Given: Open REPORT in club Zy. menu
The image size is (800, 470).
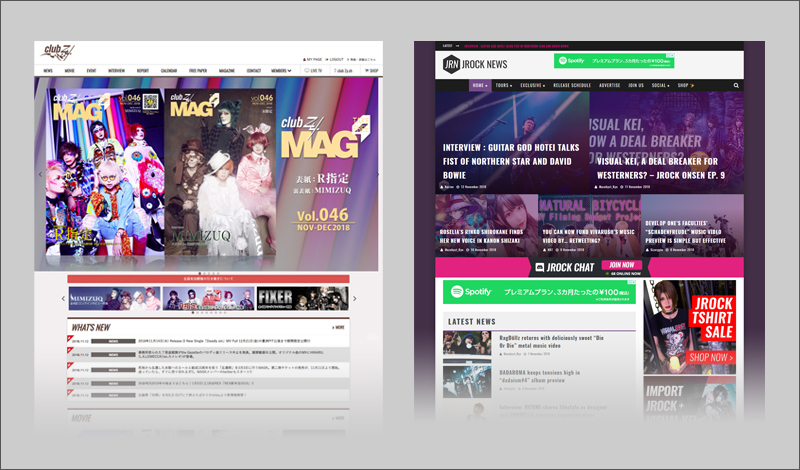Looking at the screenshot, I should tap(143, 70).
